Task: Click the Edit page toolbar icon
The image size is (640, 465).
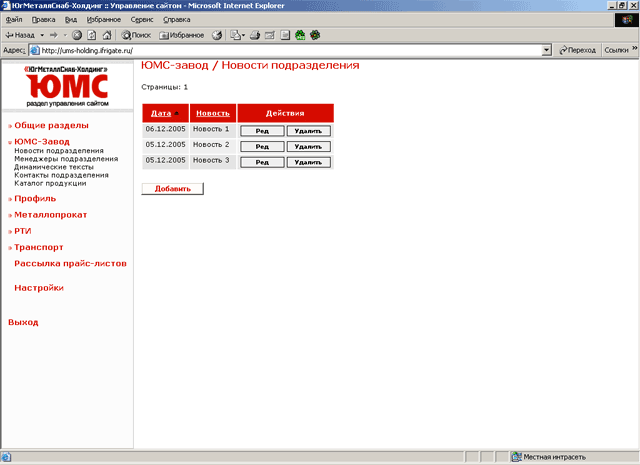Action: pyautogui.click(x=270, y=35)
